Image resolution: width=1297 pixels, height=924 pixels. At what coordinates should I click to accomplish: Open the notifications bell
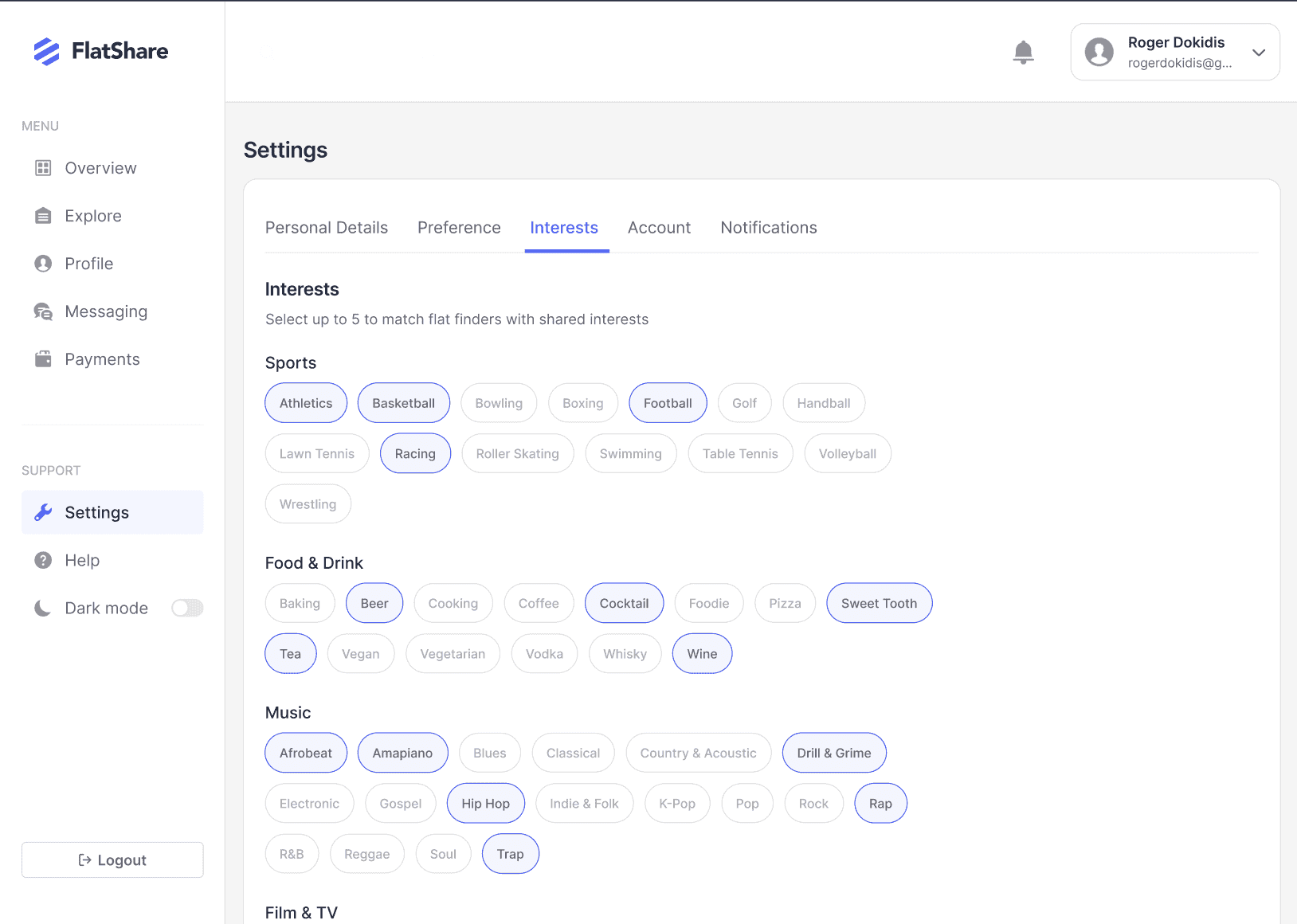click(x=1023, y=53)
